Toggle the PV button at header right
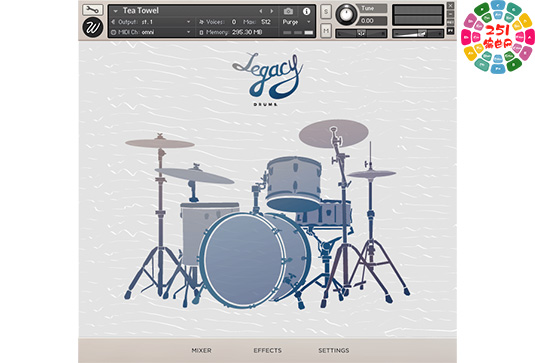The height and width of the screenshot is (363, 535). click(x=450, y=31)
